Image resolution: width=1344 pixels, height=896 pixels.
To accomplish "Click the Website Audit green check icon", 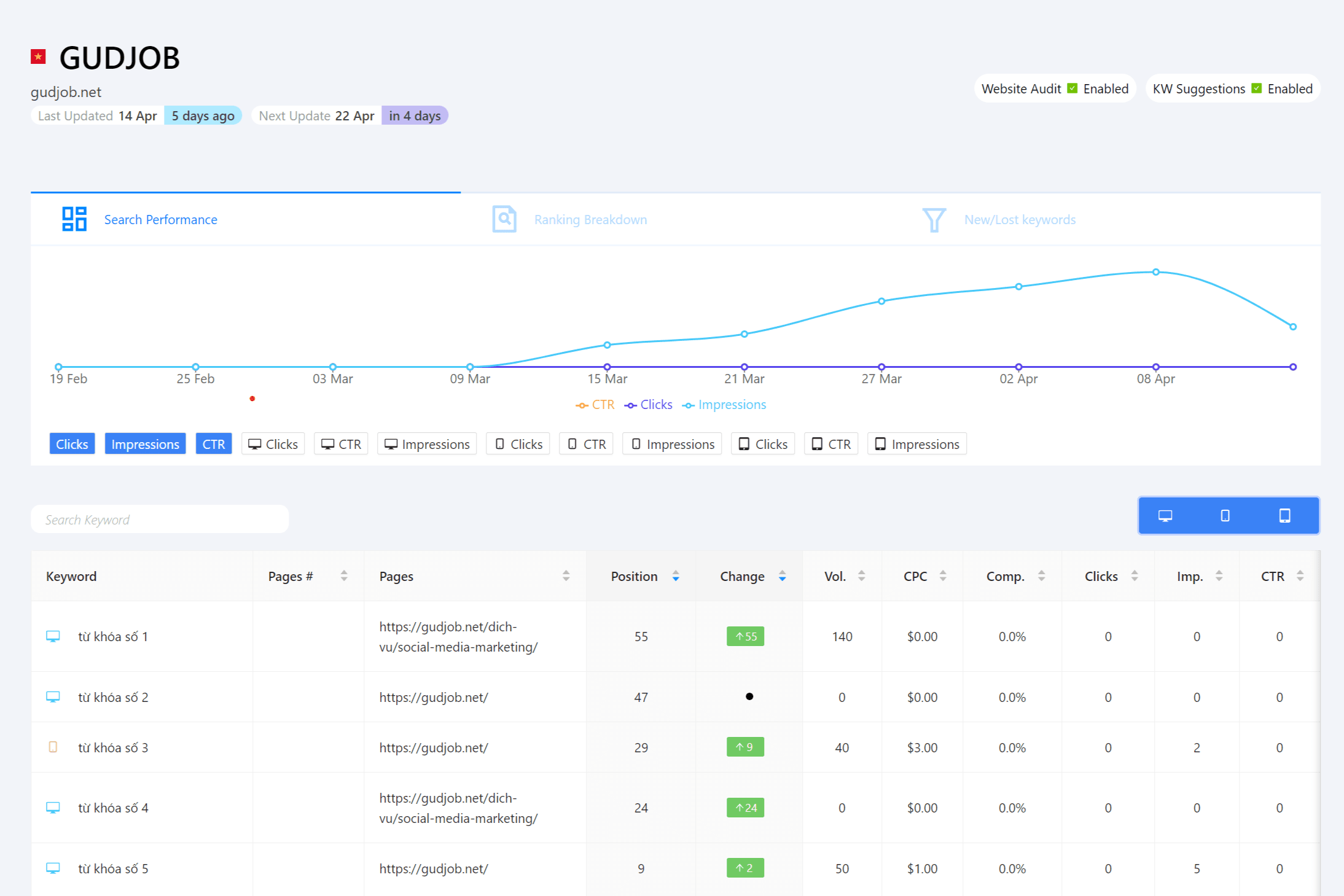I will tap(1072, 88).
